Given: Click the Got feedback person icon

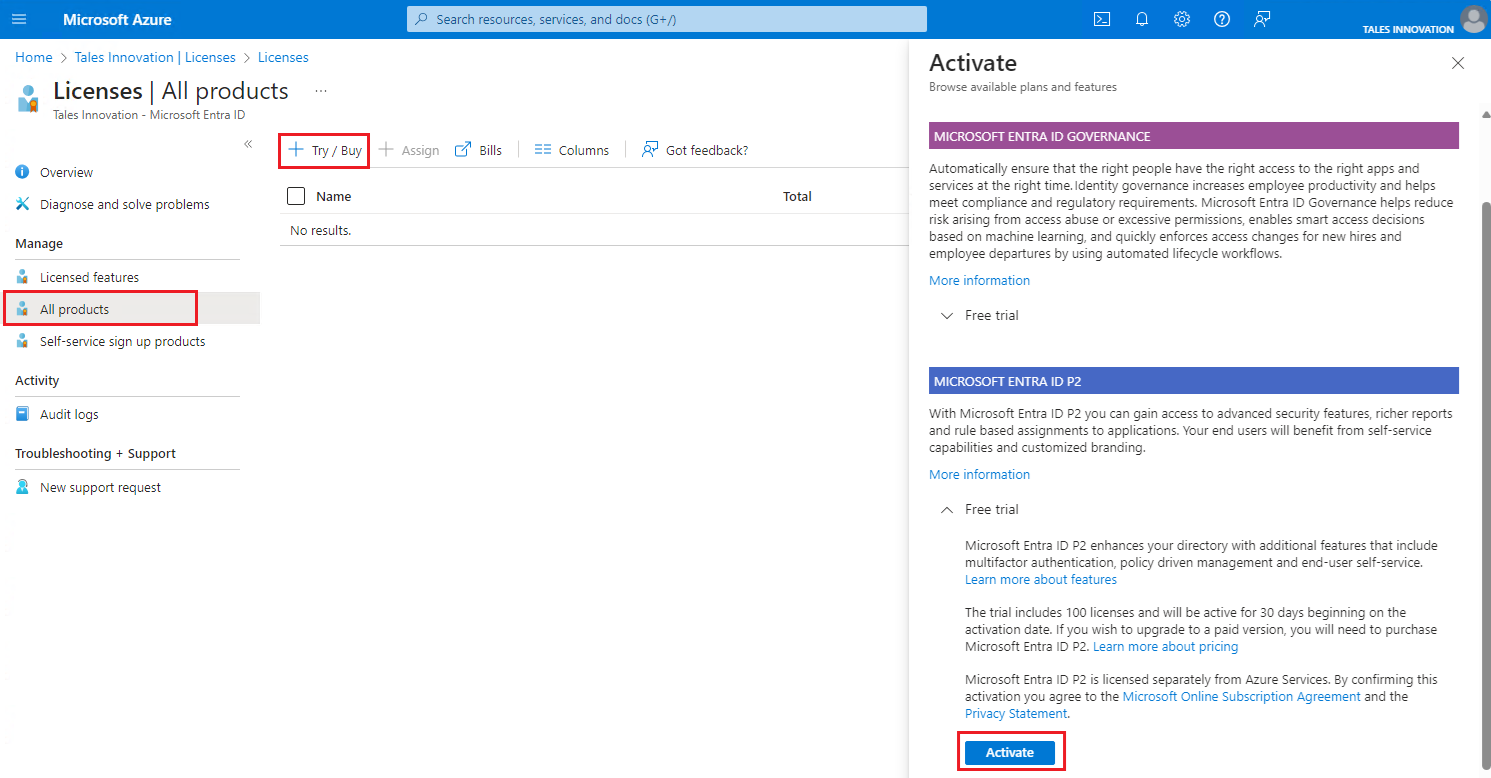Looking at the screenshot, I should [x=650, y=150].
